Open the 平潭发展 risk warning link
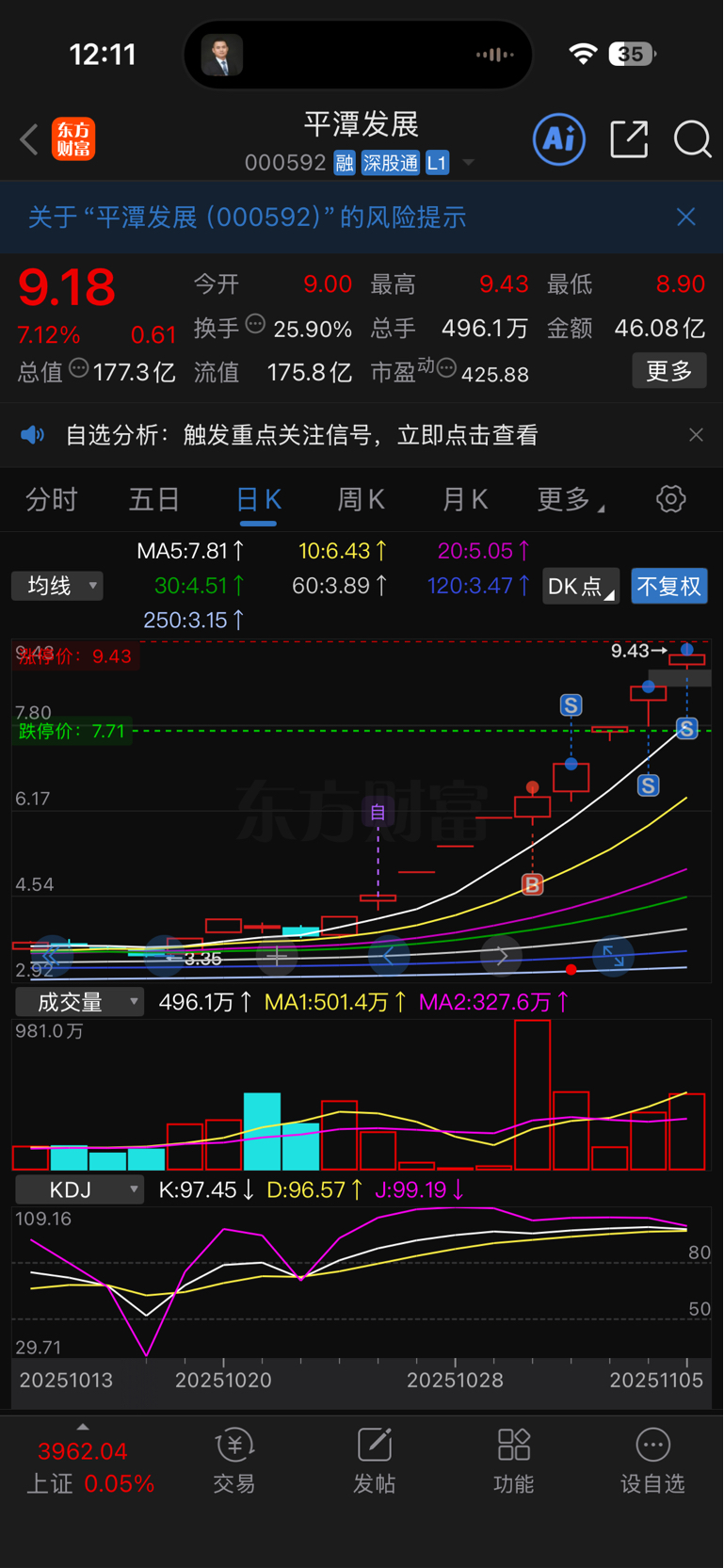The image size is (724, 1568). [247, 218]
